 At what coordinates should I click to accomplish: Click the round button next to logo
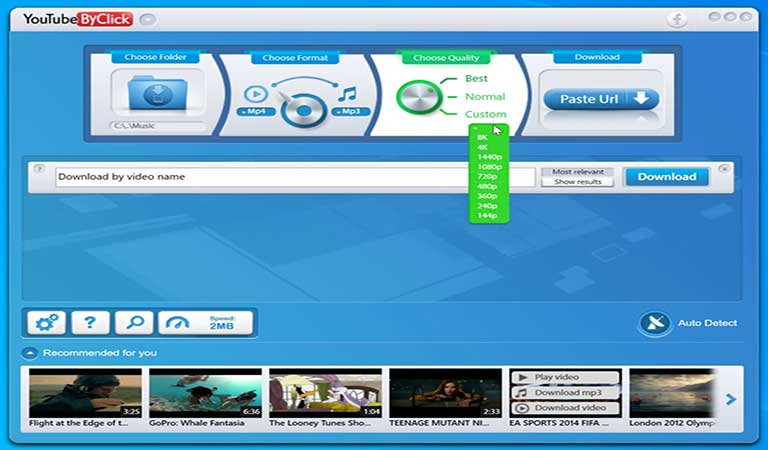pyautogui.click(x=147, y=19)
